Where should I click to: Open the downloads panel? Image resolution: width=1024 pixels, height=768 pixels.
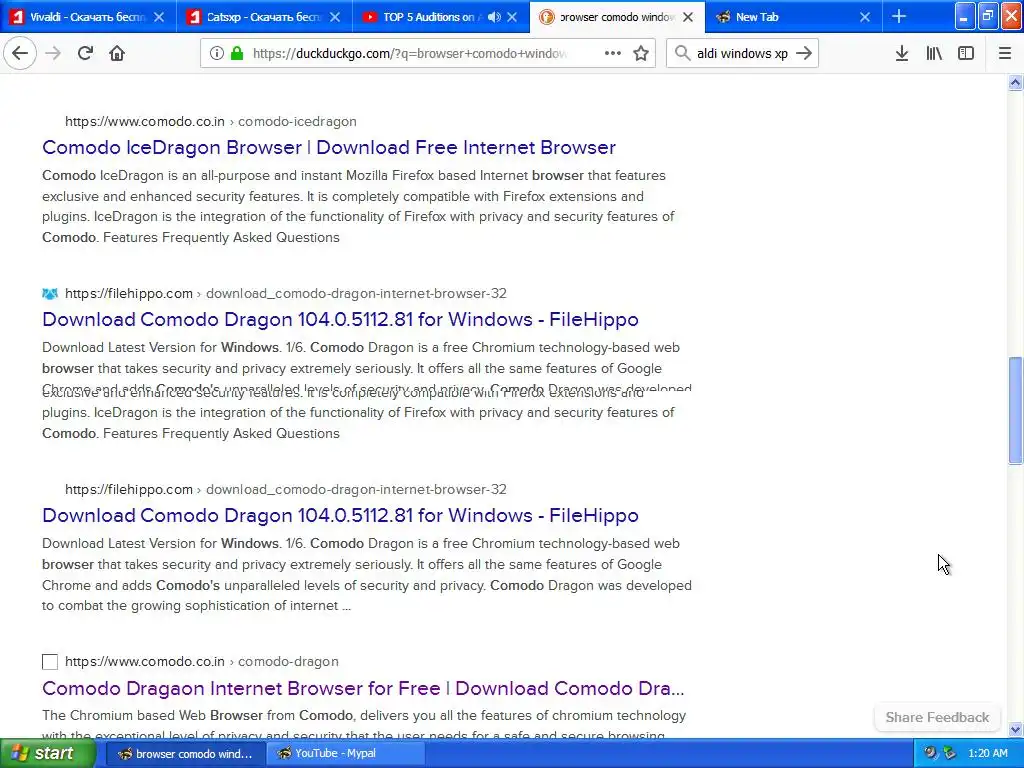pyautogui.click(x=902, y=54)
